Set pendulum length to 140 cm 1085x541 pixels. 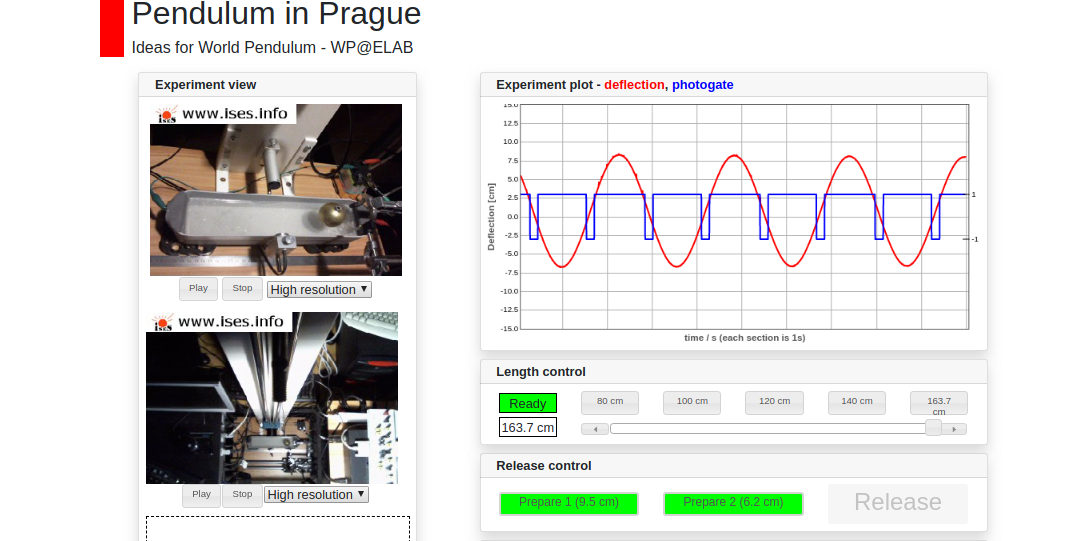pos(857,403)
